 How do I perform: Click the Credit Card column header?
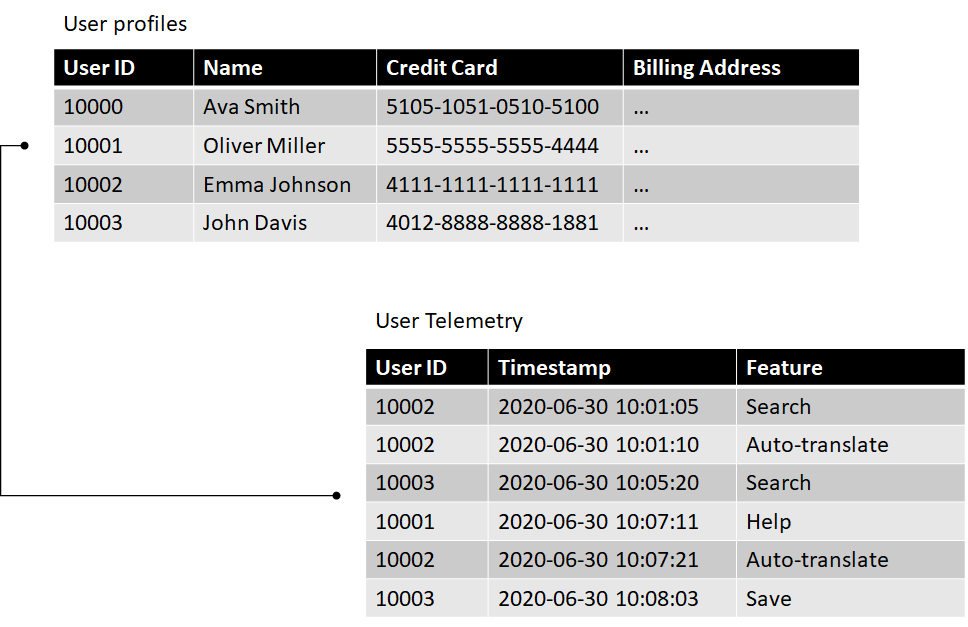499,68
